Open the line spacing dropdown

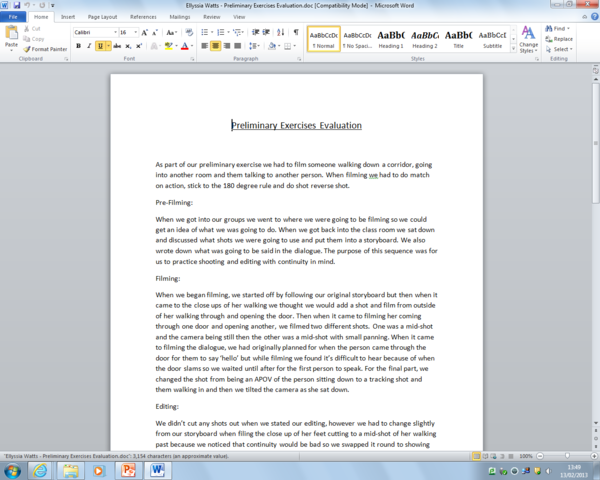click(254, 46)
